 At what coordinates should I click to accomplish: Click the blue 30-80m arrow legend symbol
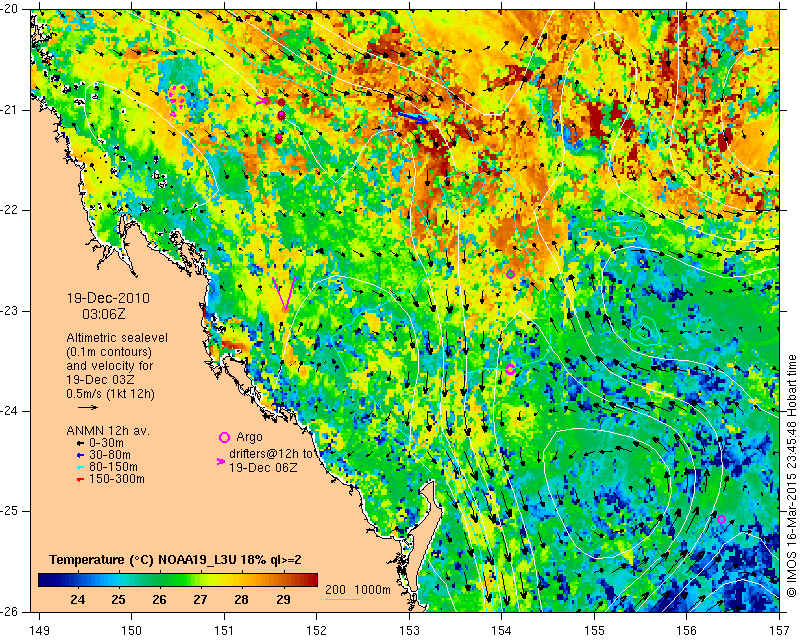click(80, 455)
